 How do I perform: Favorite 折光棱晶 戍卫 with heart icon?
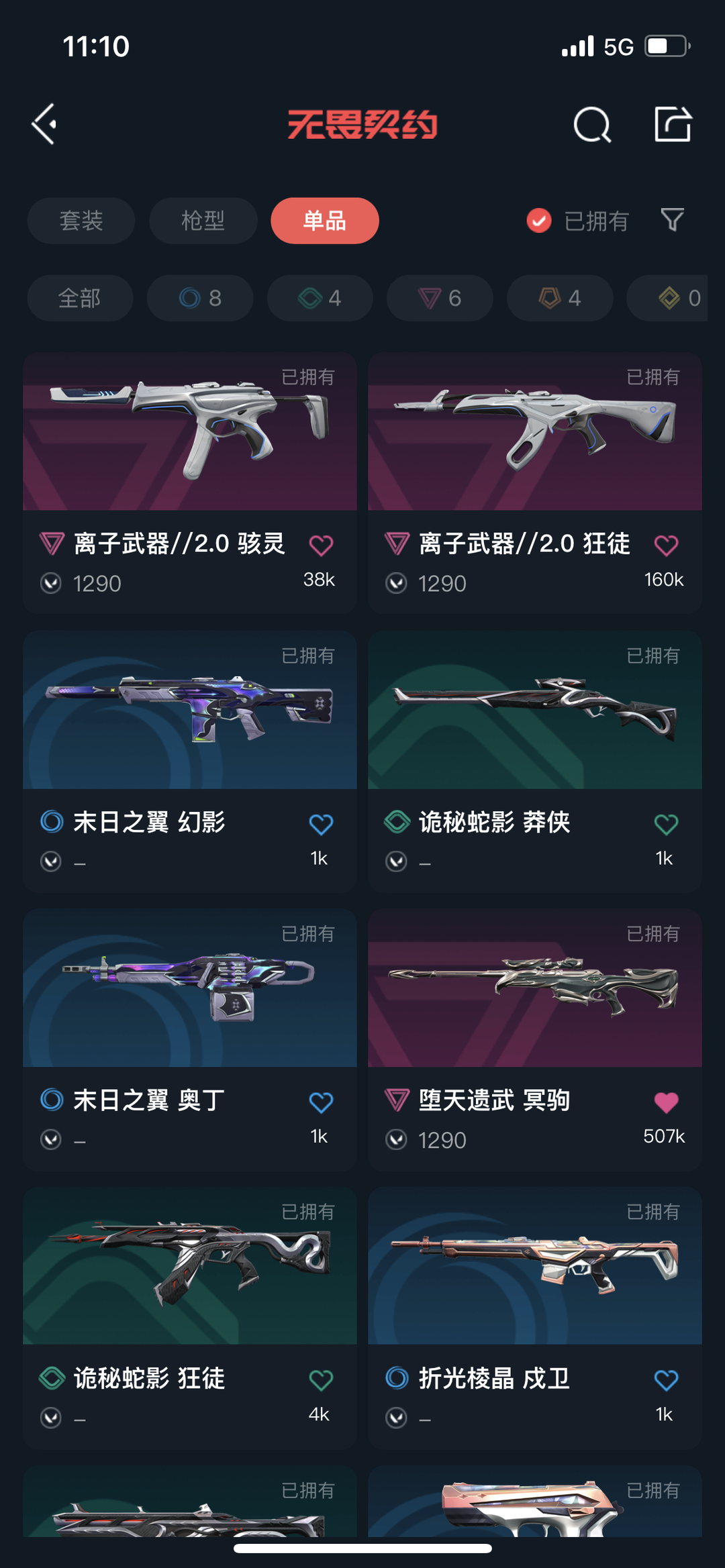[666, 1379]
